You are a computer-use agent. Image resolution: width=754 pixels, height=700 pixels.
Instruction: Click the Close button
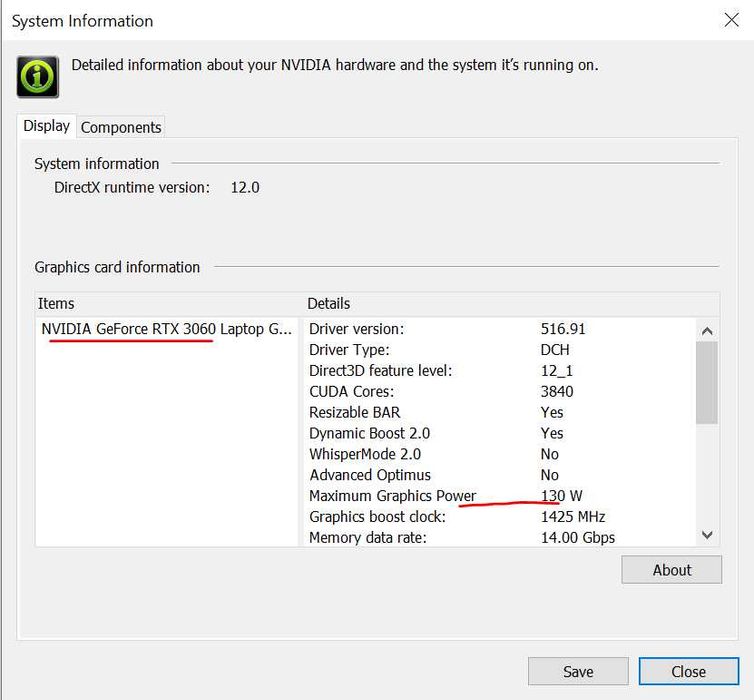point(689,671)
